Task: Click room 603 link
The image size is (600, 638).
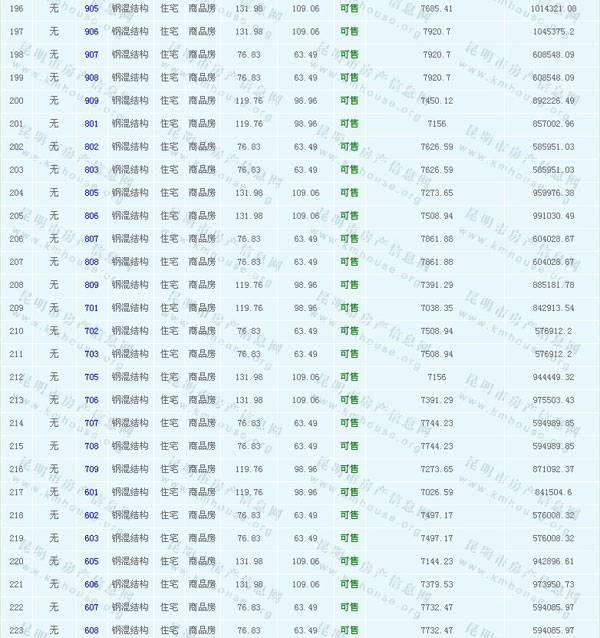Action: (92, 538)
